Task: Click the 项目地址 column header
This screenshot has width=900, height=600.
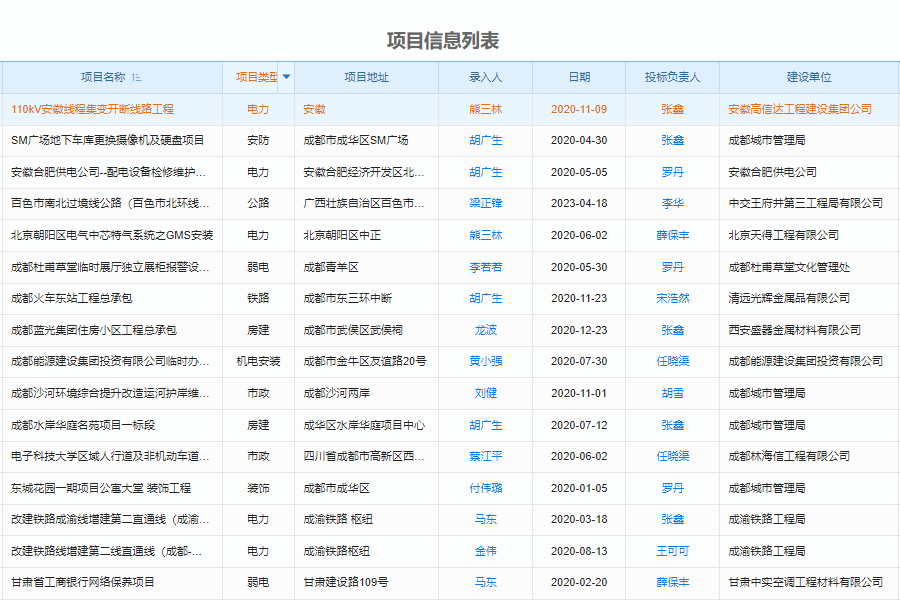Action: [x=366, y=78]
